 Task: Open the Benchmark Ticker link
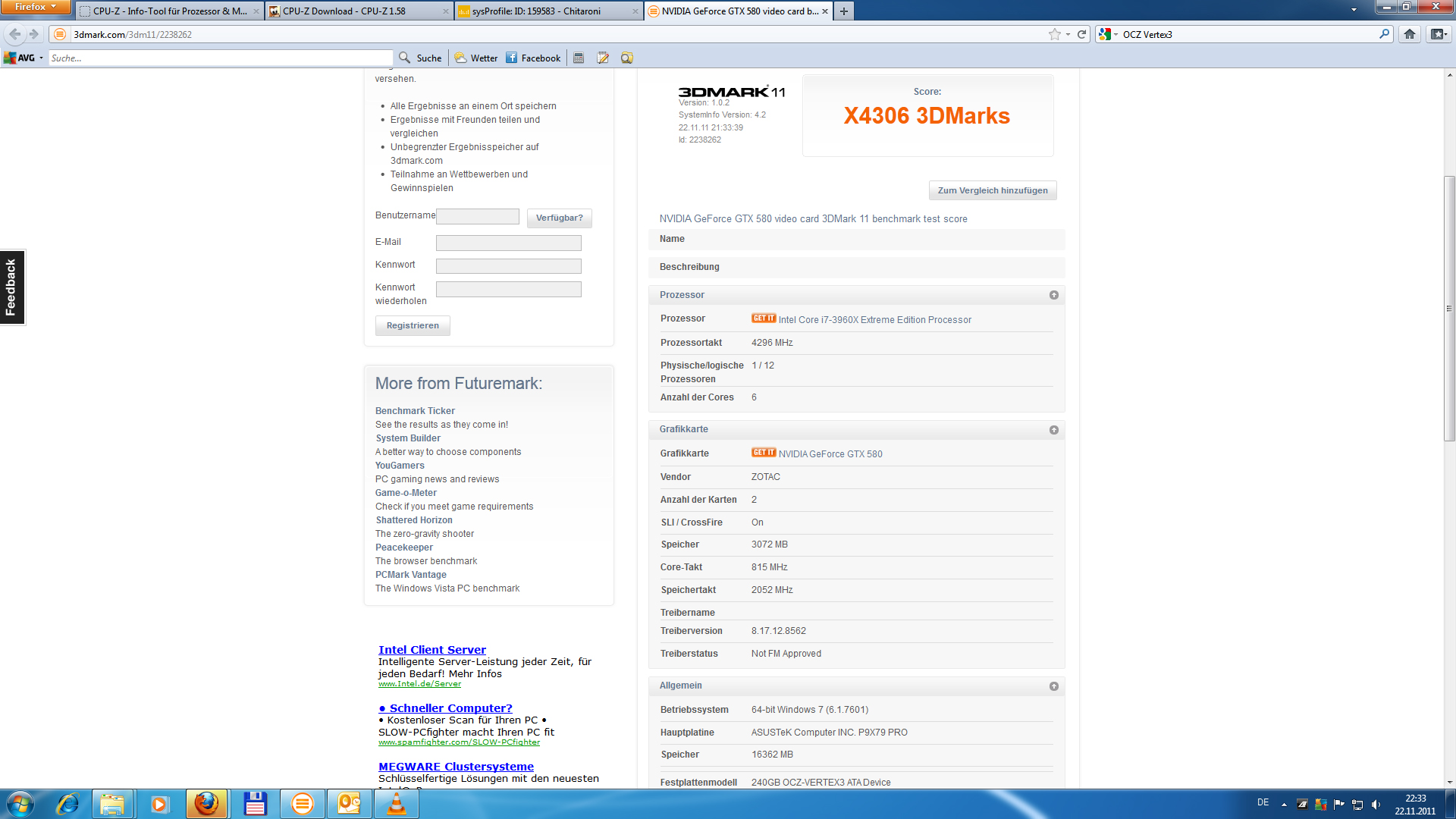[x=415, y=411]
